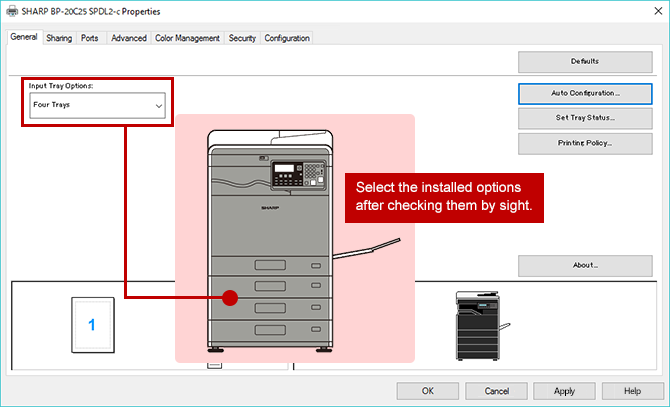670x407 pixels.
Task: Click the printer icon in title bar
Action: pyautogui.click(x=12, y=11)
